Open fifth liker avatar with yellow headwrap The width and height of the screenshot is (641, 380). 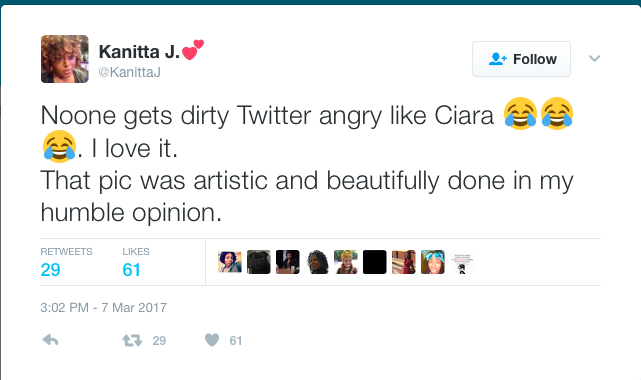pyautogui.click(x=346, y=262)
